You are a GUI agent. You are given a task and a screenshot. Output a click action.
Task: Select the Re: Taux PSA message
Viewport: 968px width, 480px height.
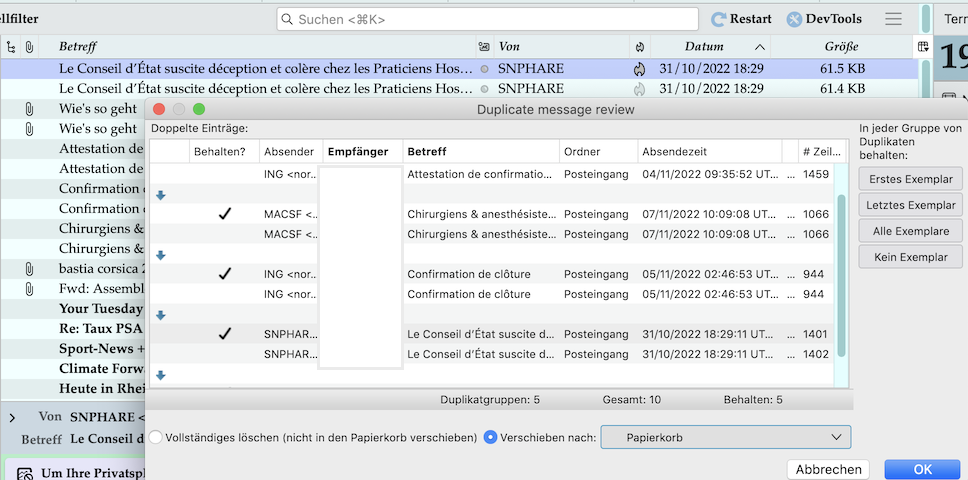point(72,329)
